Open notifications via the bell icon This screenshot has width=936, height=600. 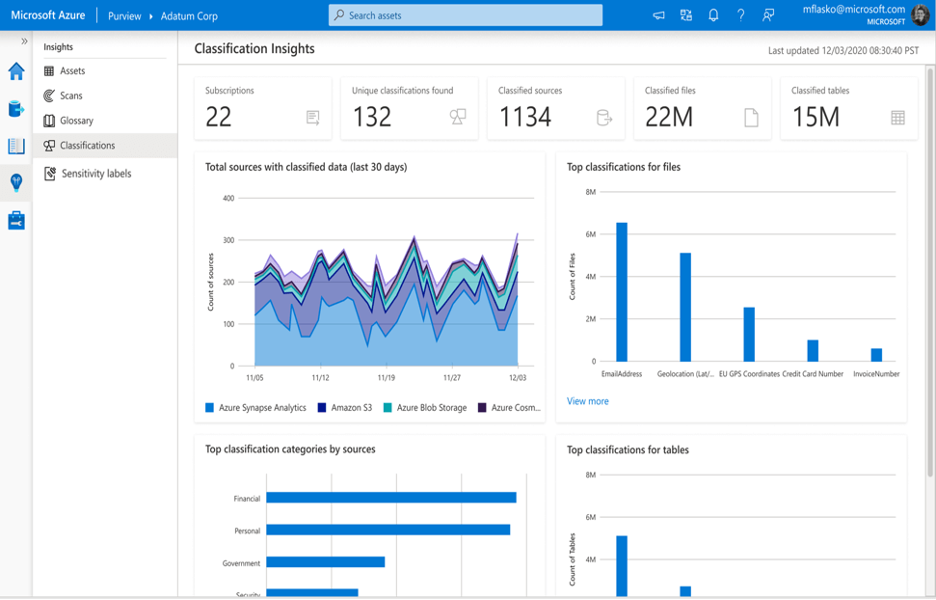click(x=713, y=15)
